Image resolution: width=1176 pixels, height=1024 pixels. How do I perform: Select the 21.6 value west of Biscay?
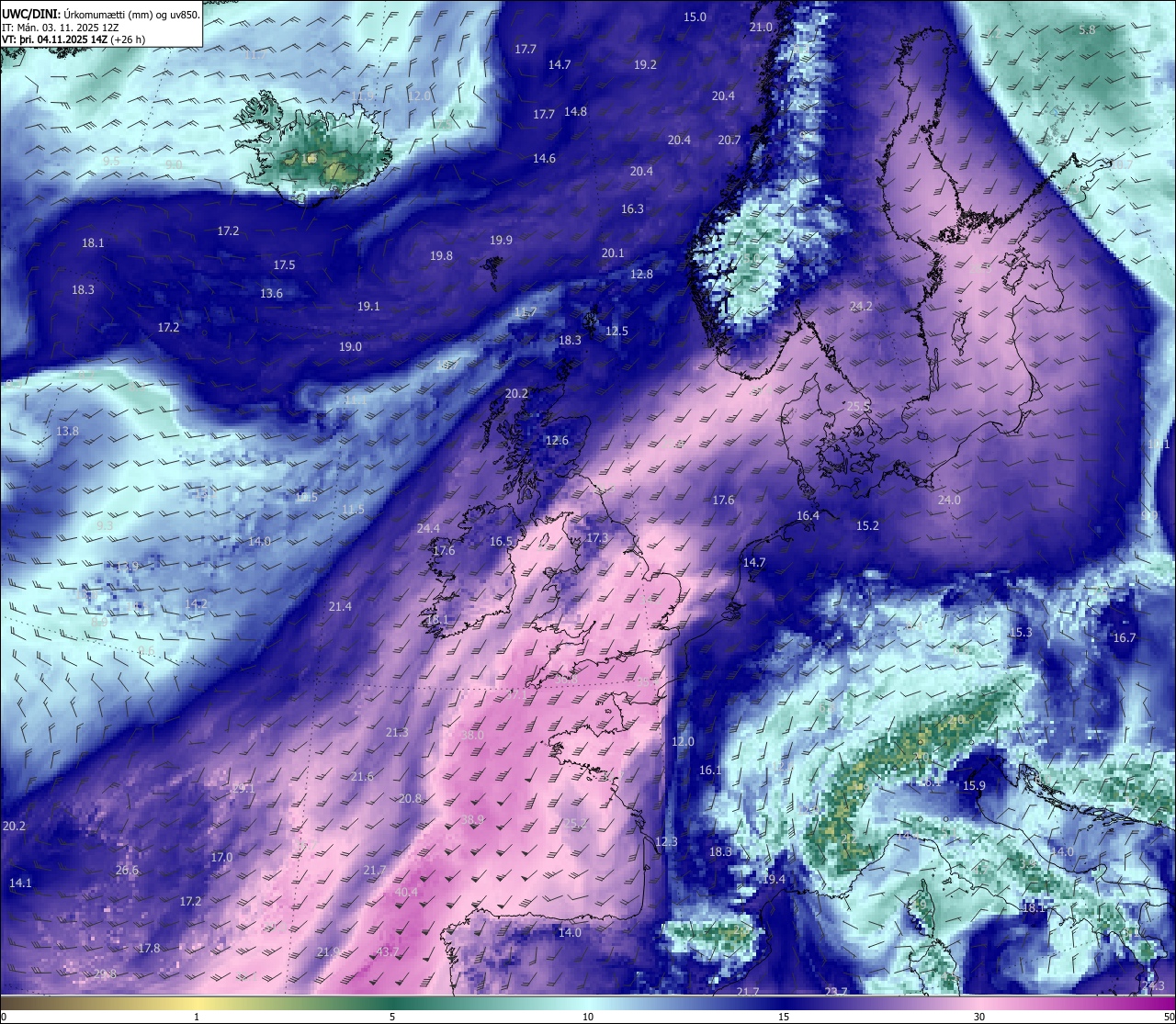362,776
